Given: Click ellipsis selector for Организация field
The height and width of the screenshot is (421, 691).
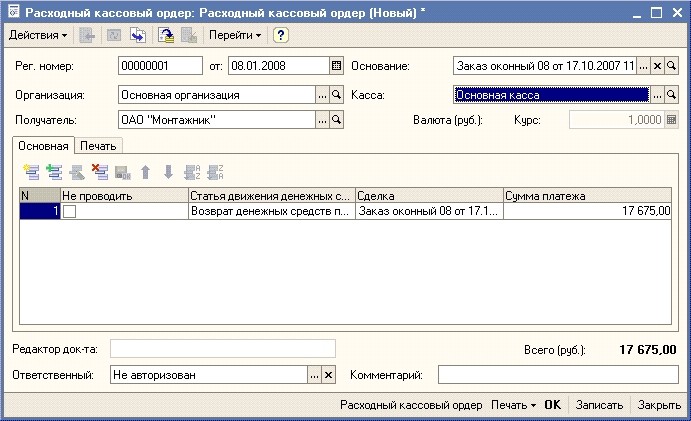Looking at the screenshot, I should click(322, 95).
